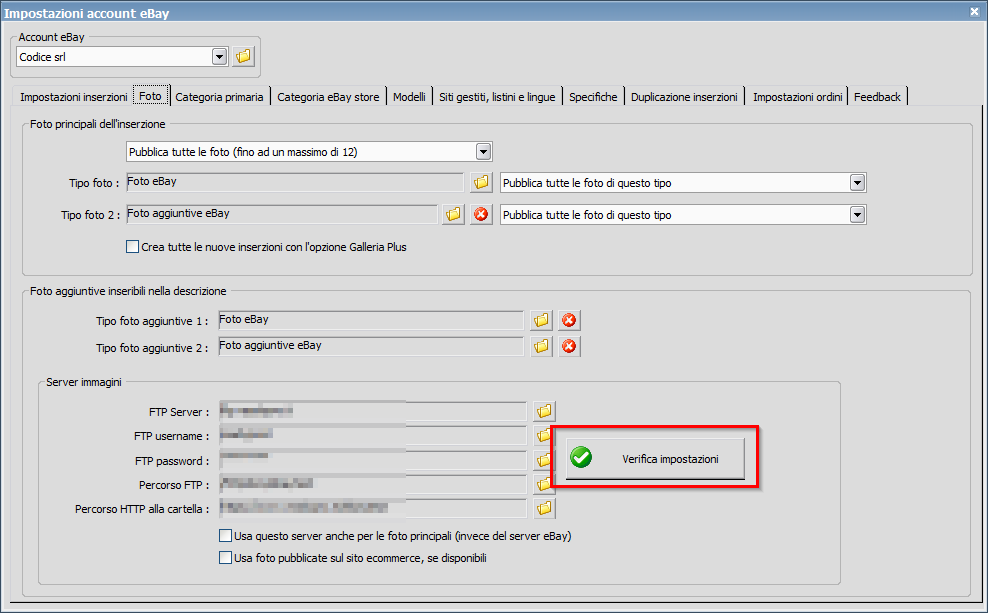This screenshot has width=988, height=613.
Task: Click folder icon for Tipo foto 2 field
Action: tap(453, 215)
